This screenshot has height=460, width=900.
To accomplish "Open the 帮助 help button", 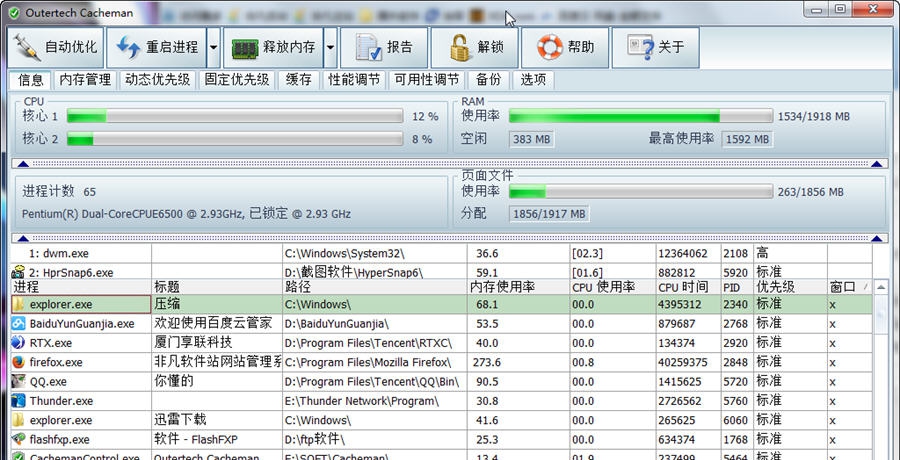I will (565, 48).
